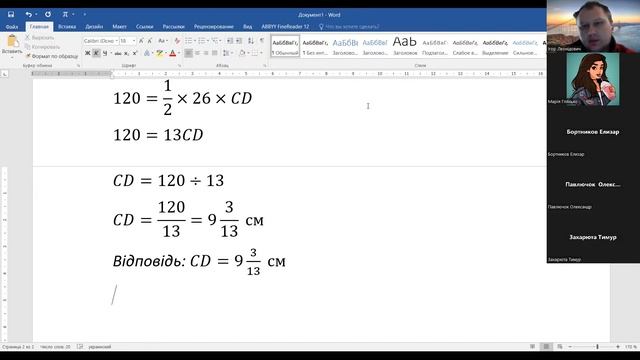Click the word count in status bar
Screen dimensions: 640x360
click(55, 347)
